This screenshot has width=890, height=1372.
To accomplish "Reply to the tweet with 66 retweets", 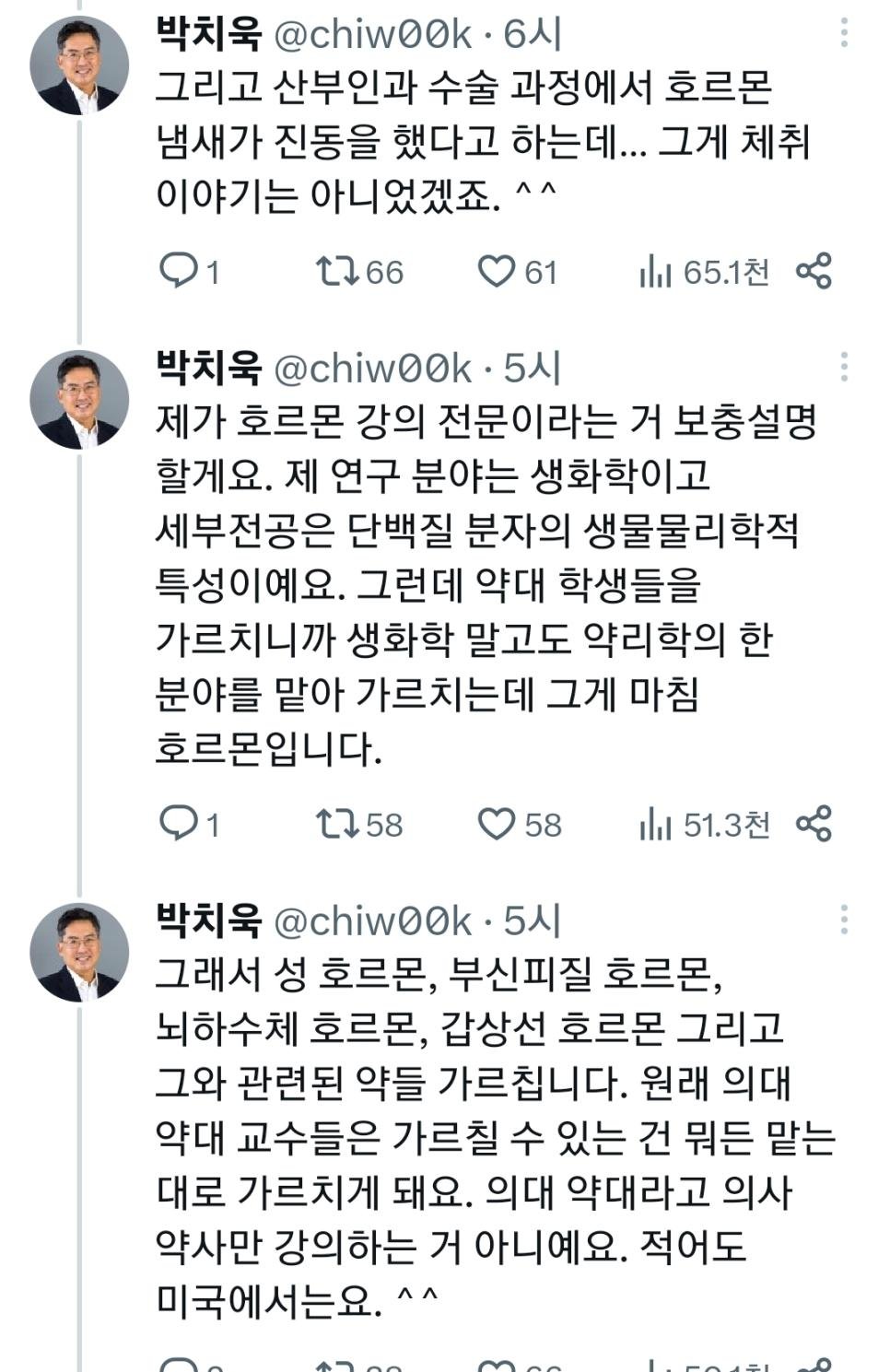I will pos(179,271).
